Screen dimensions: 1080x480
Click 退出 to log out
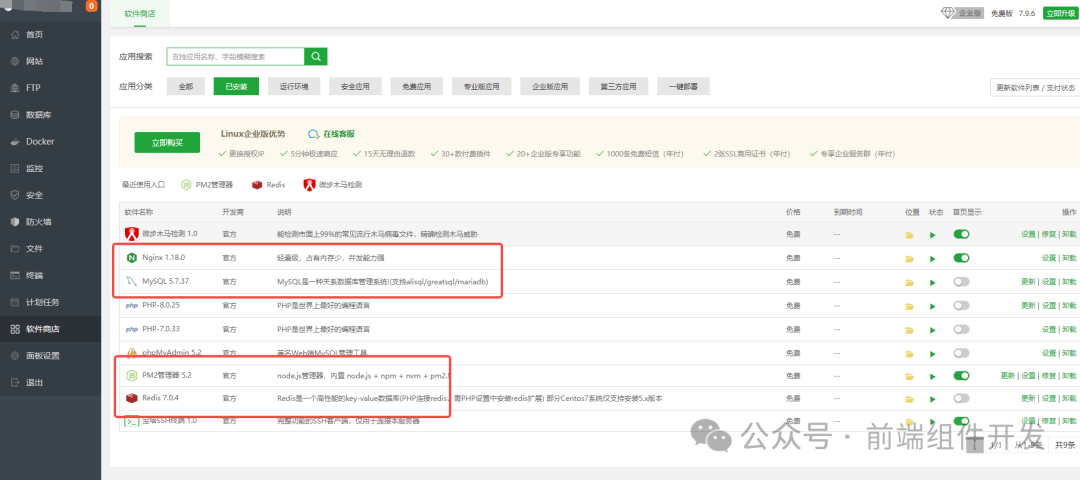(x=34, y=382)
